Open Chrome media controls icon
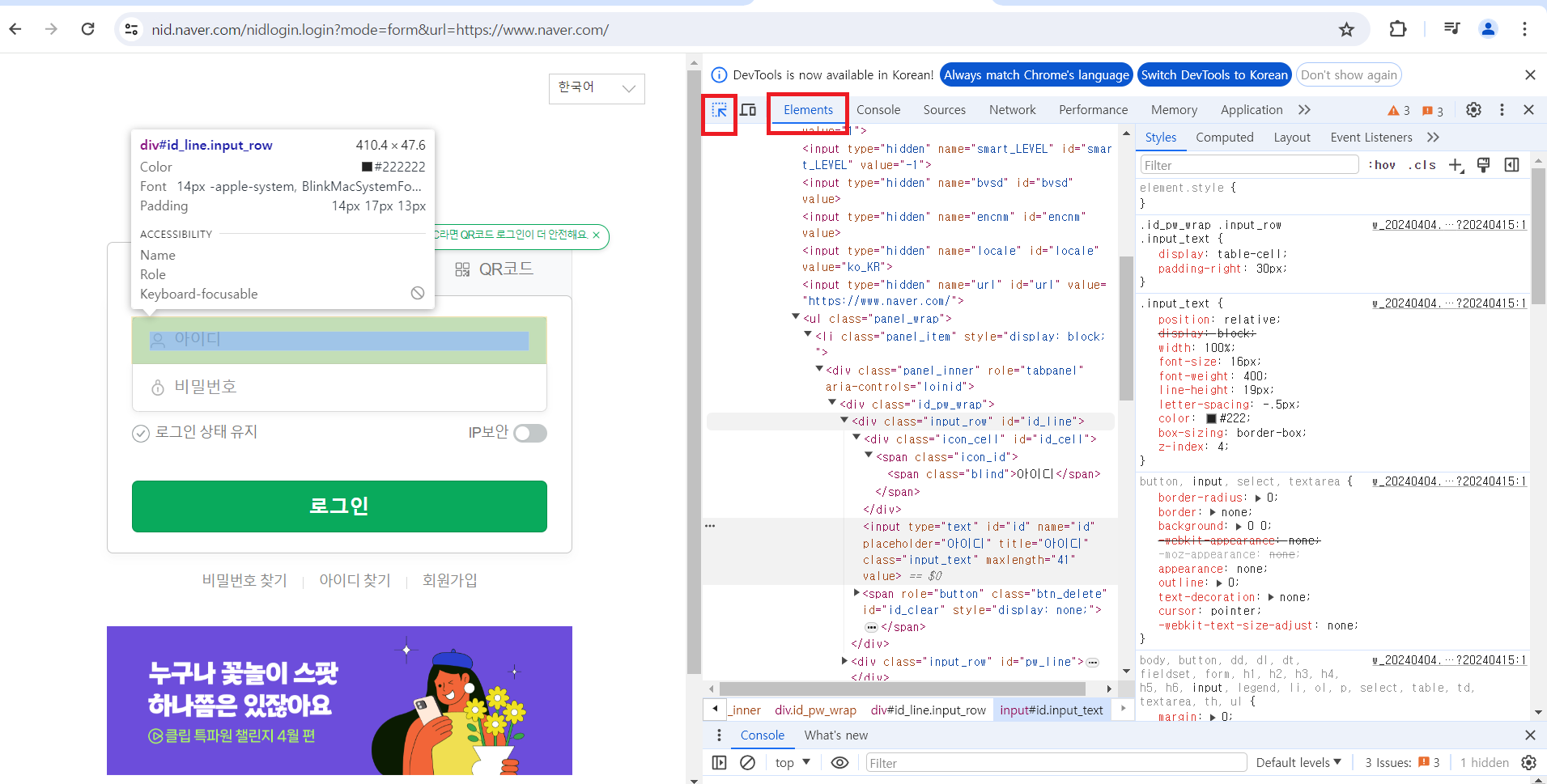Viewport: 1547px width, 784px height. click(1451, 29)
